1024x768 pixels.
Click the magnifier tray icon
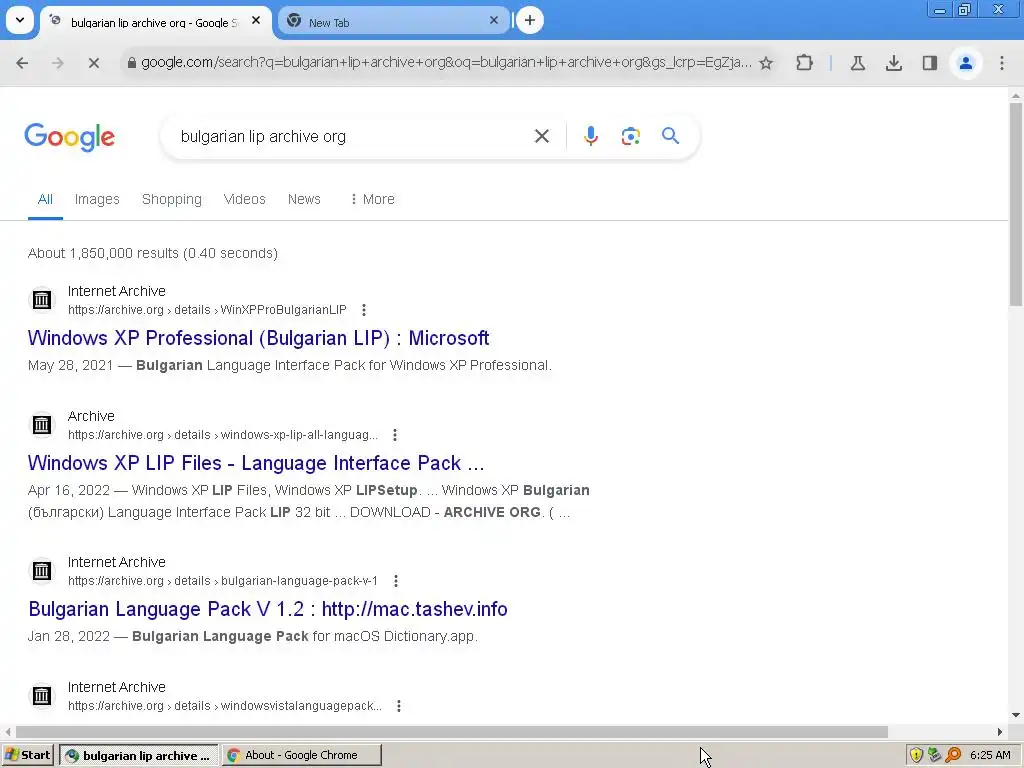tap(953, 755)
